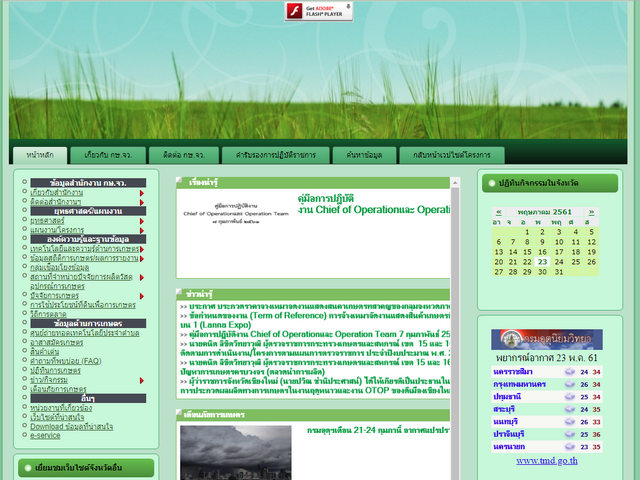Expand the เกี่ยวกับสำนักงาน submenu arrow
This screenshot has width=640, height=480.
142,193
